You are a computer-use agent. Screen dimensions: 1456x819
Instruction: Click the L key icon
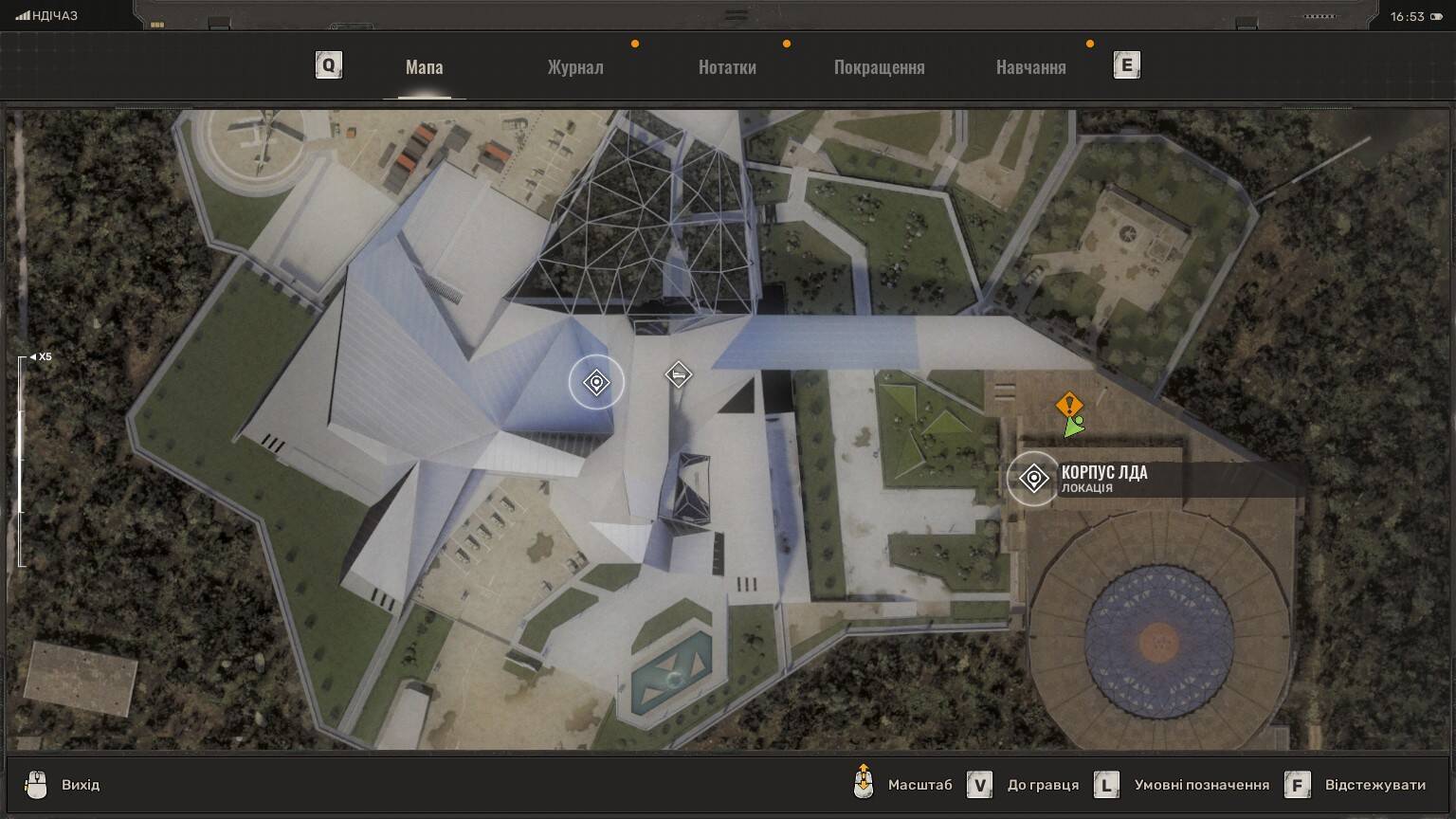point(1106,785)
